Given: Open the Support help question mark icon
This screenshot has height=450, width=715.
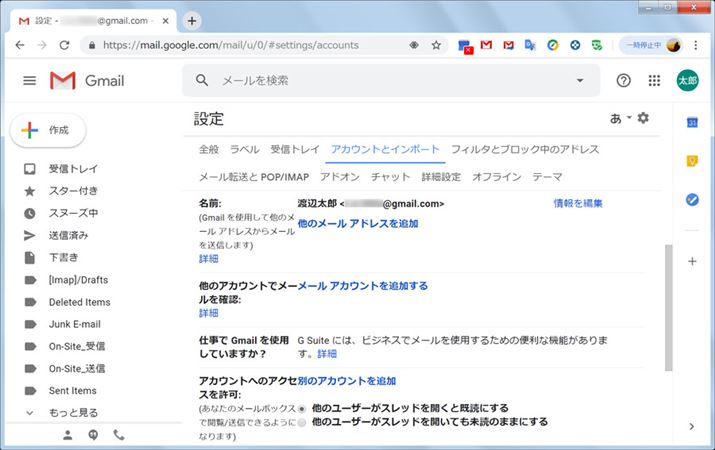Looking at the screenshot, I should point(624,81).
